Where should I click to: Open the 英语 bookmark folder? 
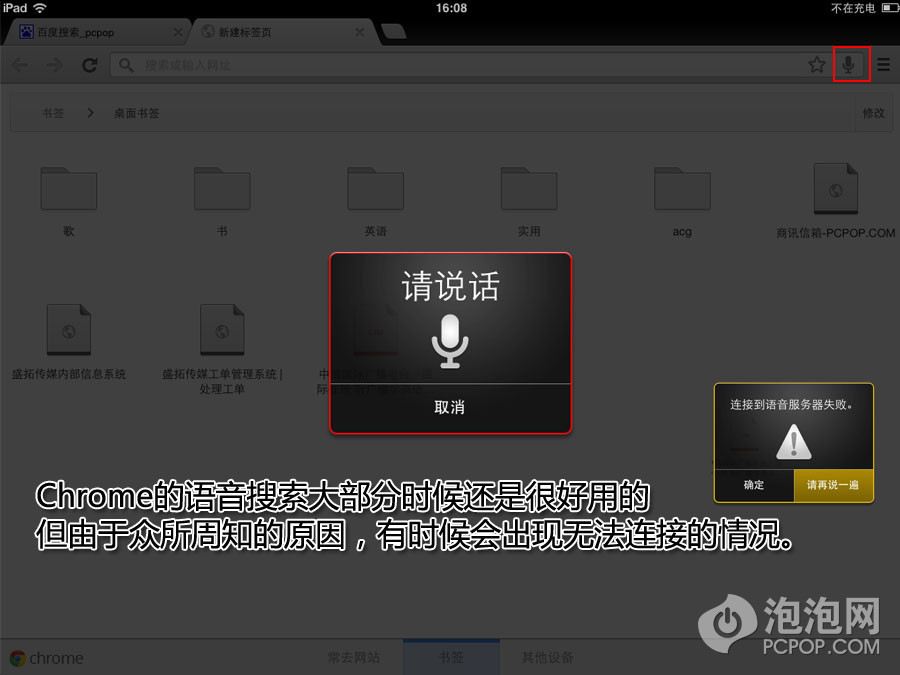[375, 190]
